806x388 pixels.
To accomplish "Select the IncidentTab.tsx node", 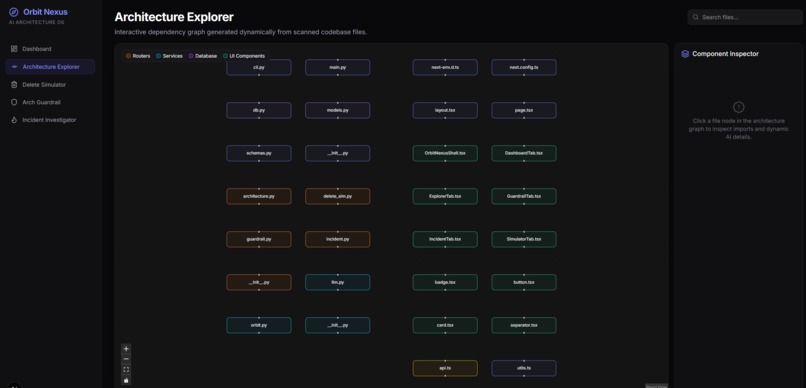I will (445, 239).
